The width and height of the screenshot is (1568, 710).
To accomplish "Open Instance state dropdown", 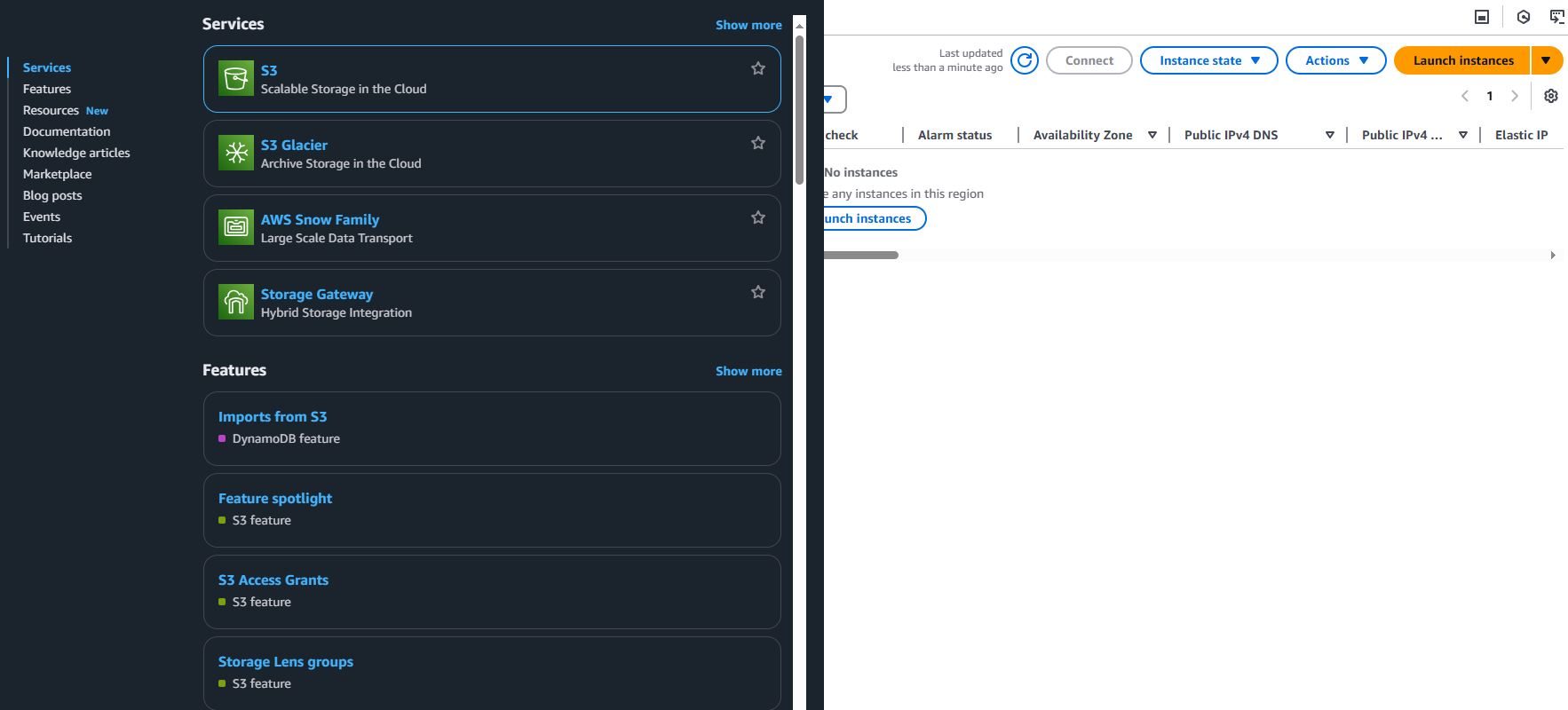I will tap(1208, 60).
